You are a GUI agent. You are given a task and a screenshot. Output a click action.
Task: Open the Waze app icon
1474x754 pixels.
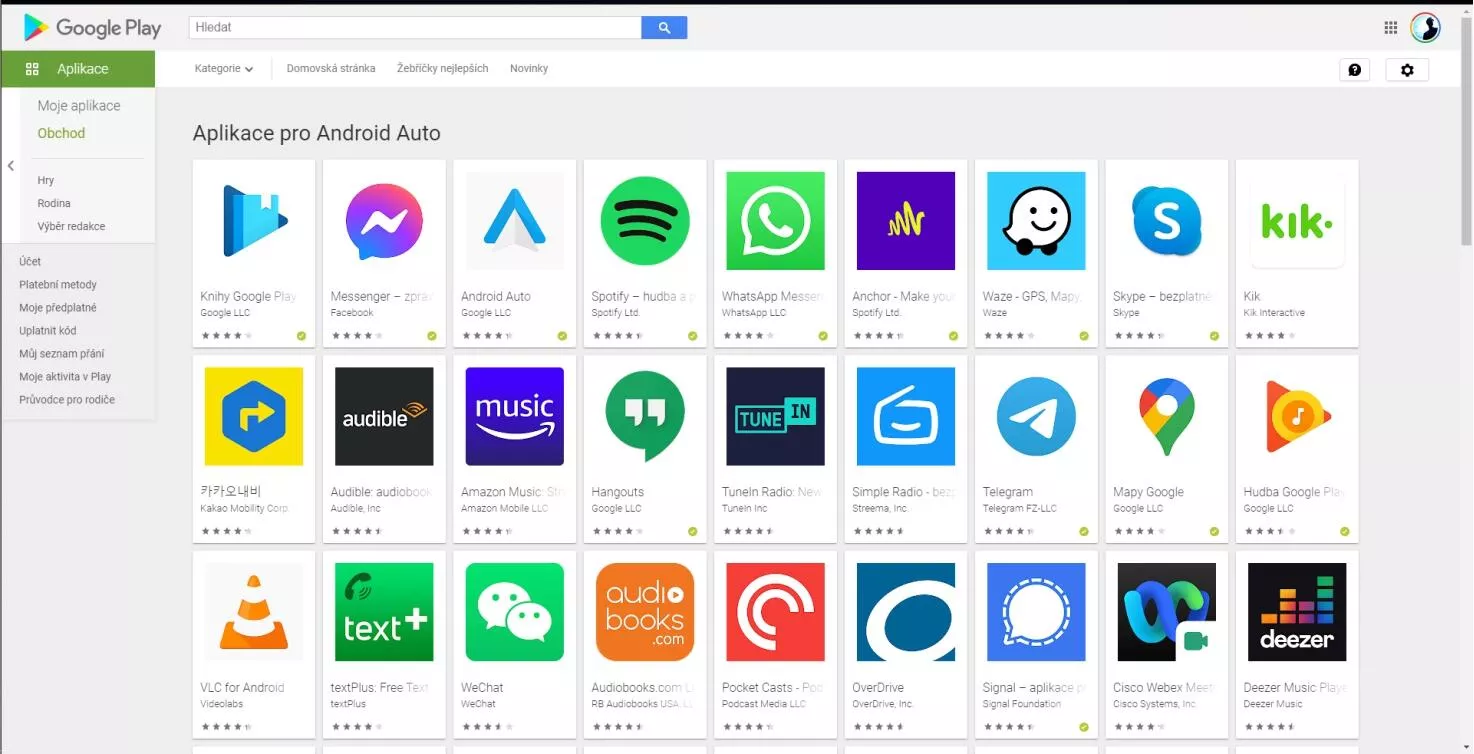click(1036, 221)
